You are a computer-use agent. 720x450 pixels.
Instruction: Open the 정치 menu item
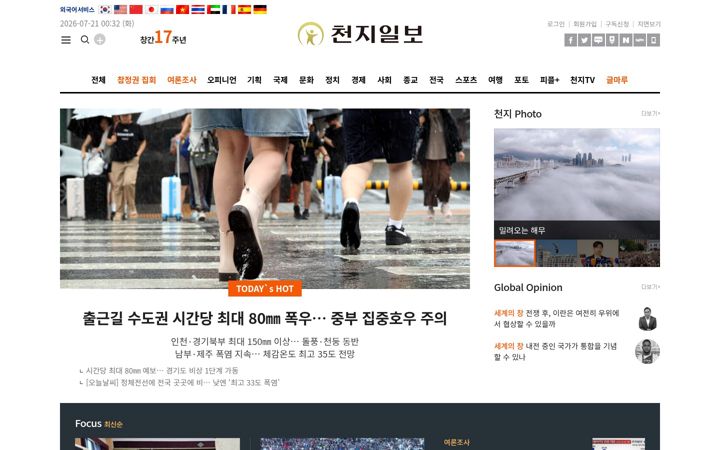click(x=332, y=80)
